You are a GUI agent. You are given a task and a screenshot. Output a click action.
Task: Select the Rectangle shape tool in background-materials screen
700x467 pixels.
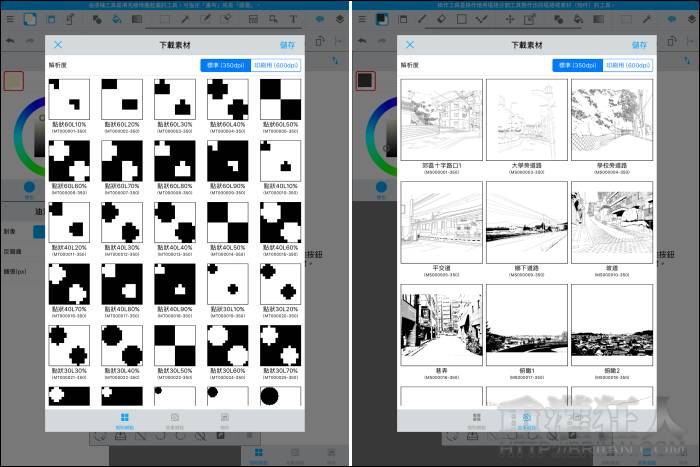[x=462, y=19]
